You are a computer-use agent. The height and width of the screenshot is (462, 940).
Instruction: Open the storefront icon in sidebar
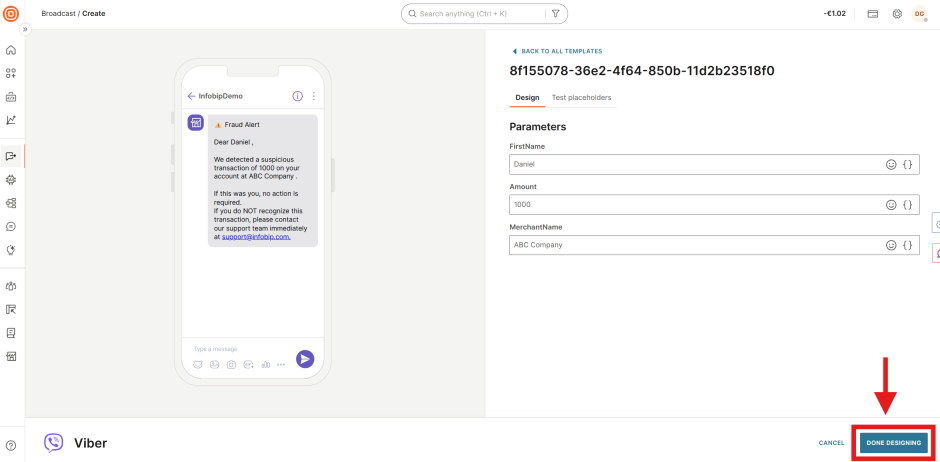tap(11, 357)
